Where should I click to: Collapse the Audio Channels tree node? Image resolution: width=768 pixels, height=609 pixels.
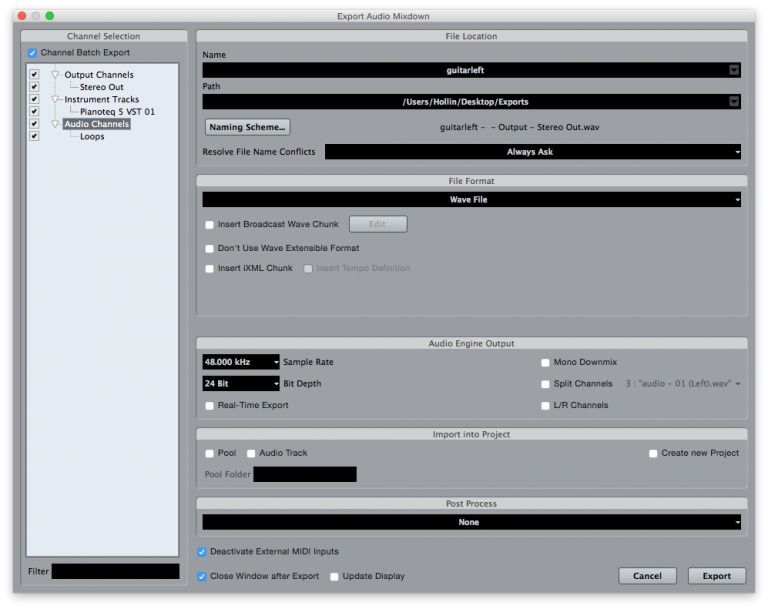pos(55,124)
